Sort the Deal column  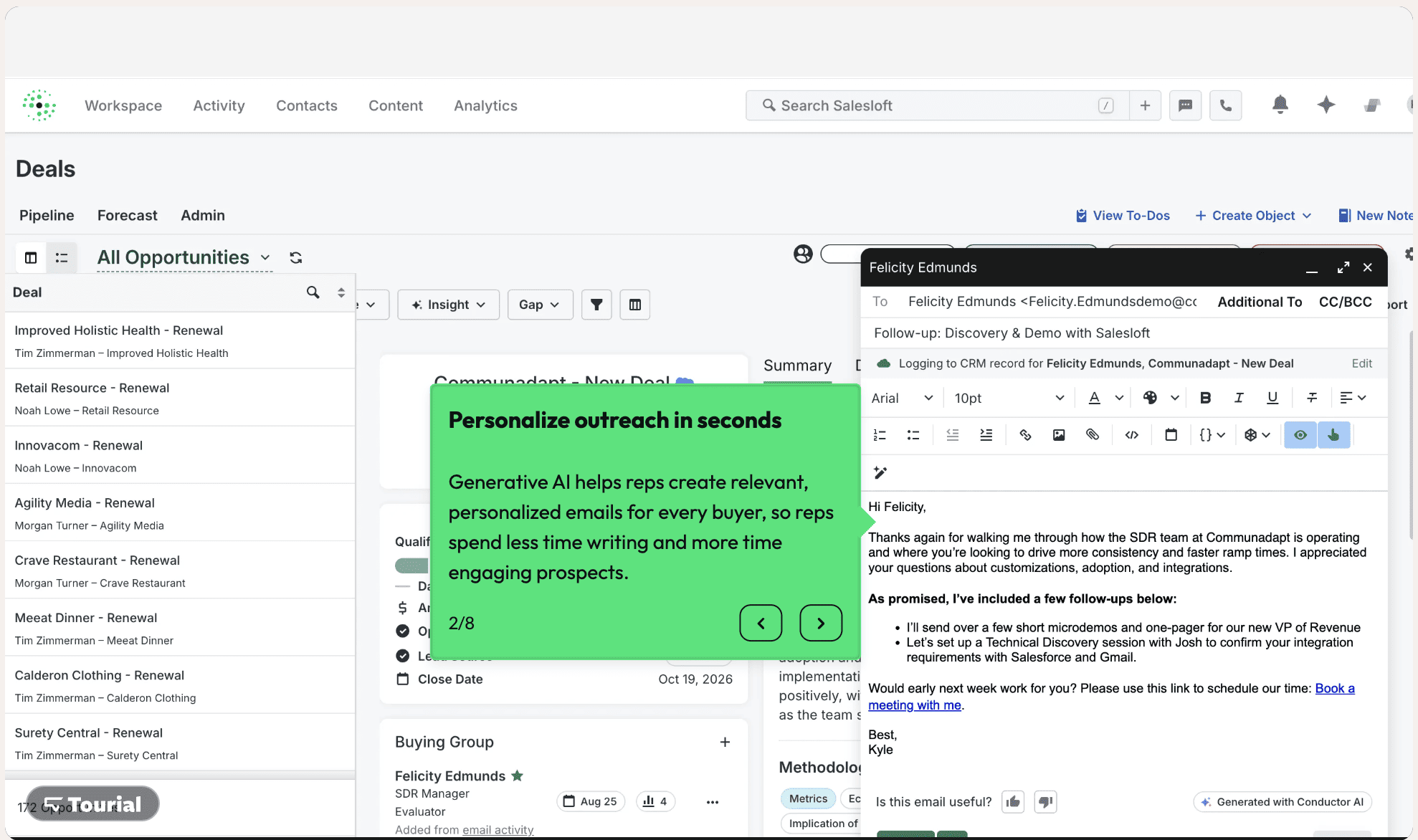[x=341, y=292]
